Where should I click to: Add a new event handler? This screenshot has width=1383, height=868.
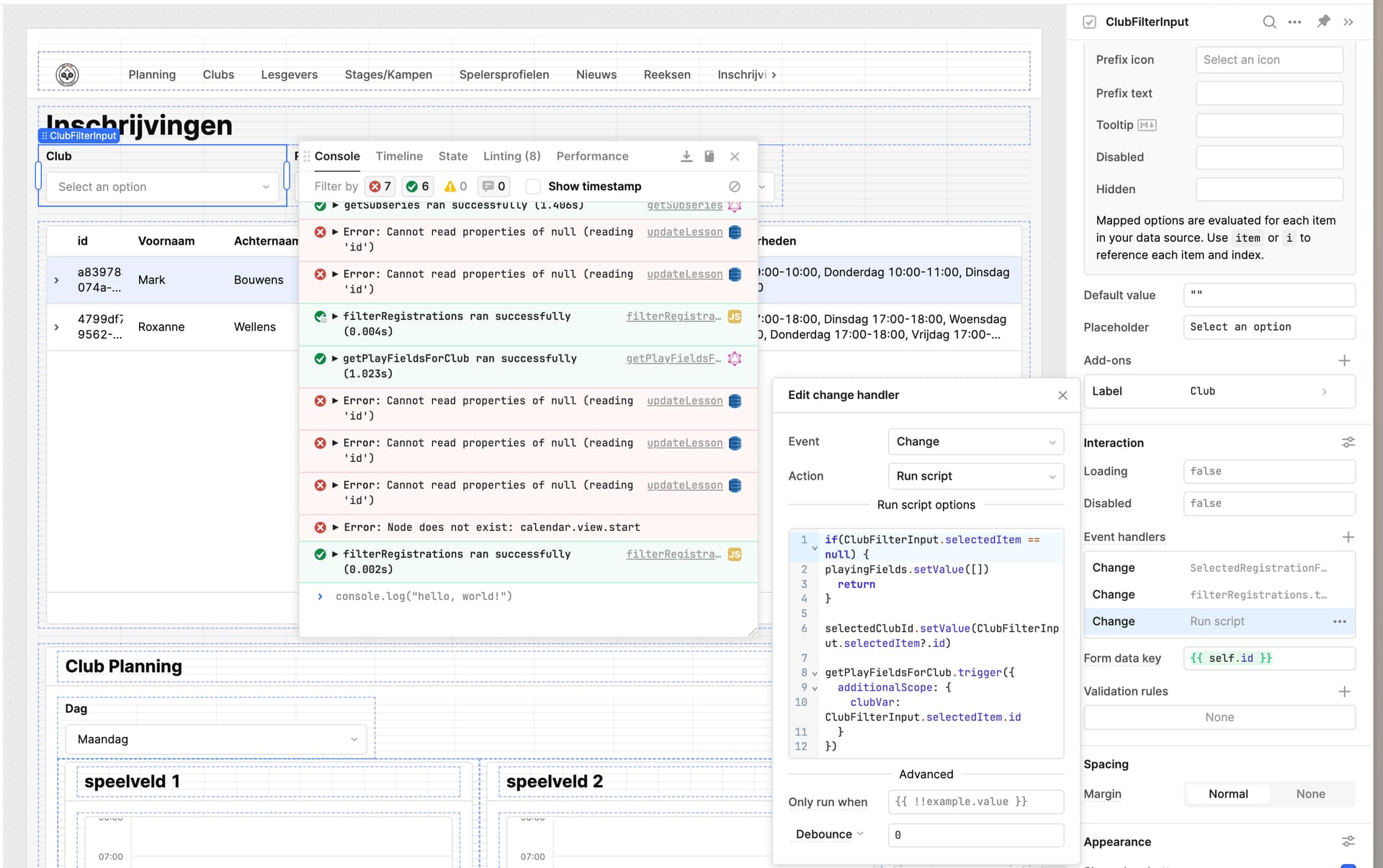coord(1348,537)
